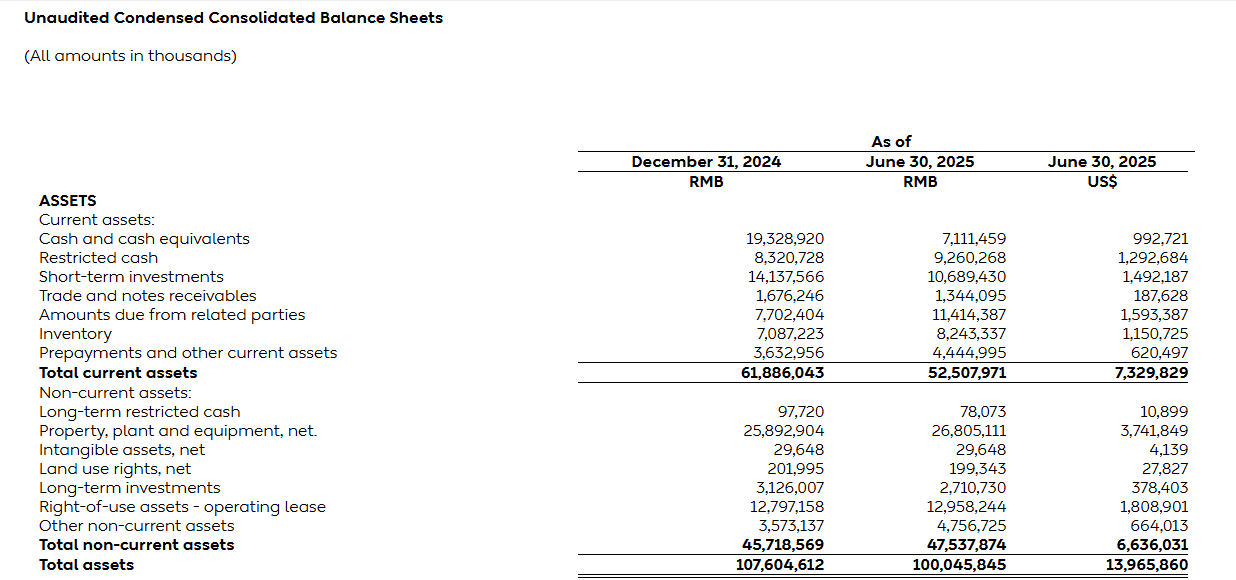Click the Right-of-use assets operating lease label
This screenshot has width=1236, height=580.
pos(182,507)
